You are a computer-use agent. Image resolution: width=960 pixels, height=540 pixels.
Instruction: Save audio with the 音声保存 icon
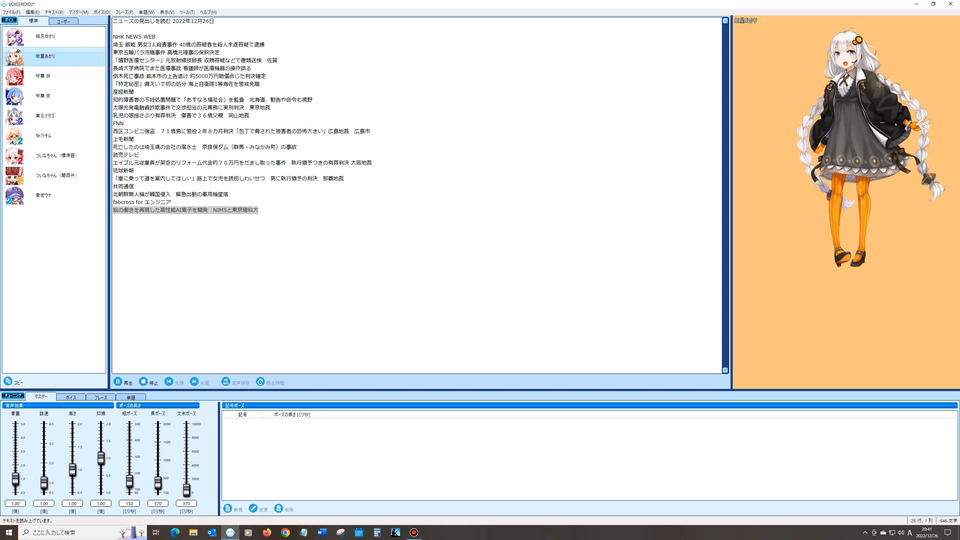pos(225,381)
